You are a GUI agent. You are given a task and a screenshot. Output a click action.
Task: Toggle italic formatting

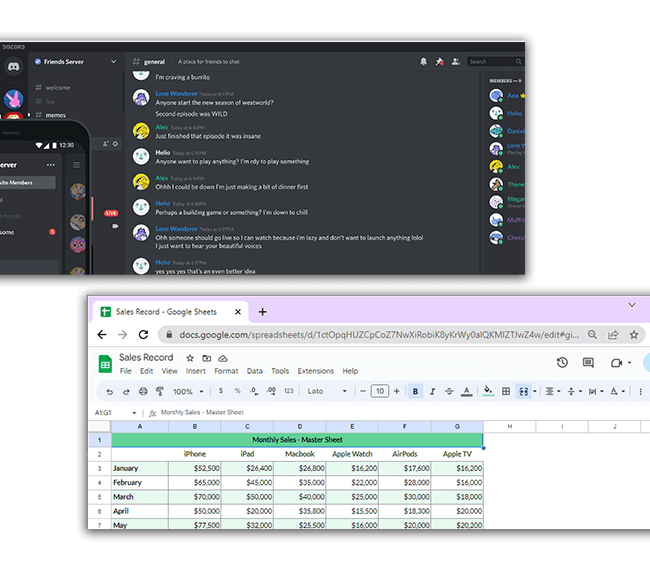click(432, 391)
